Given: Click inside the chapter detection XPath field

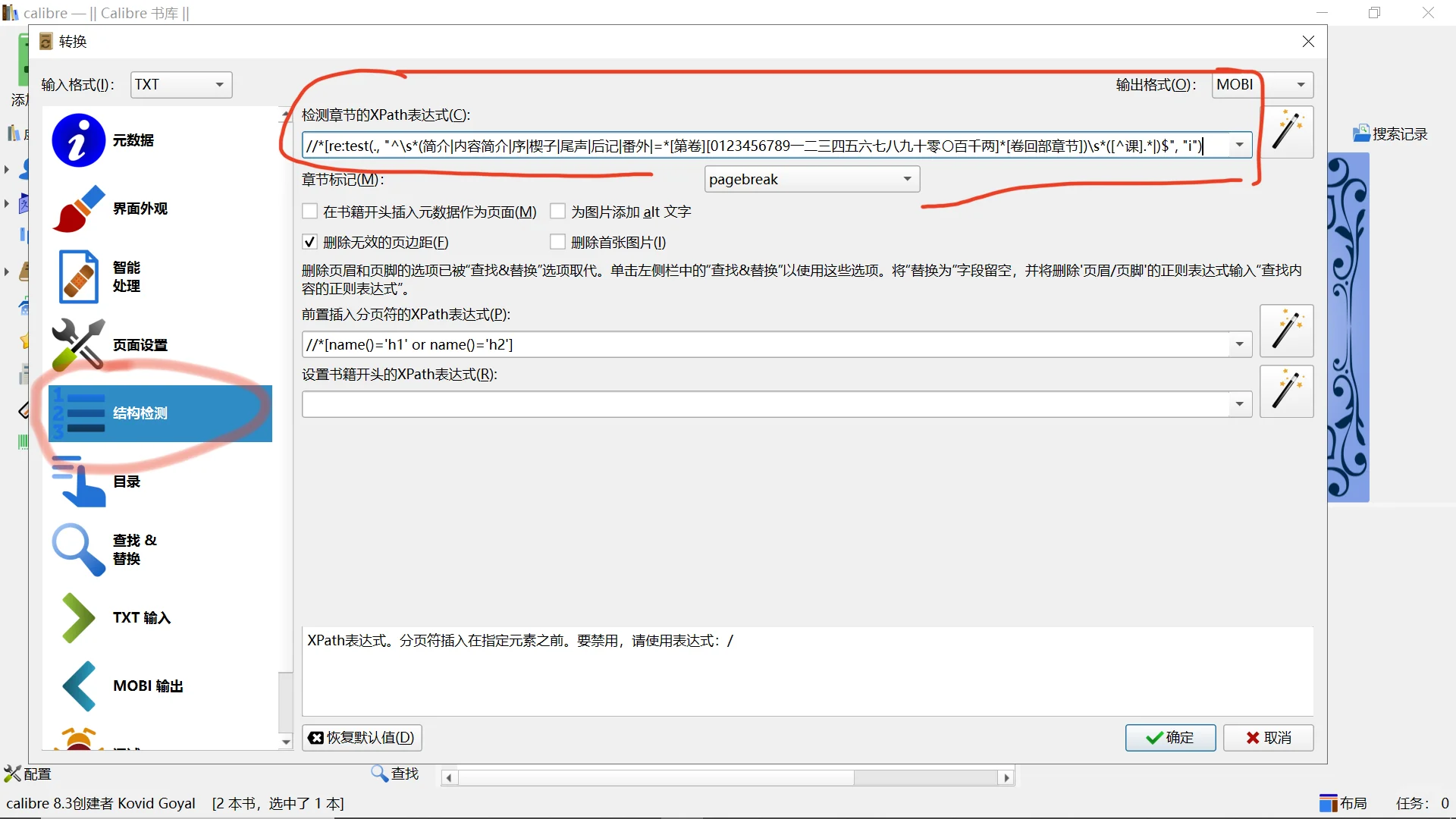Looking at the screenshot, I should click(x=764, y=146).
